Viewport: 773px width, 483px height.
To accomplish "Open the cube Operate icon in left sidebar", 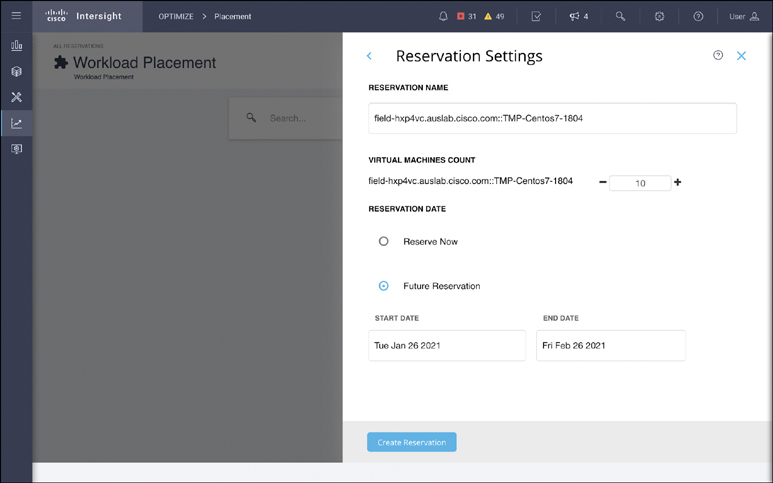I will tap(16, 72).
